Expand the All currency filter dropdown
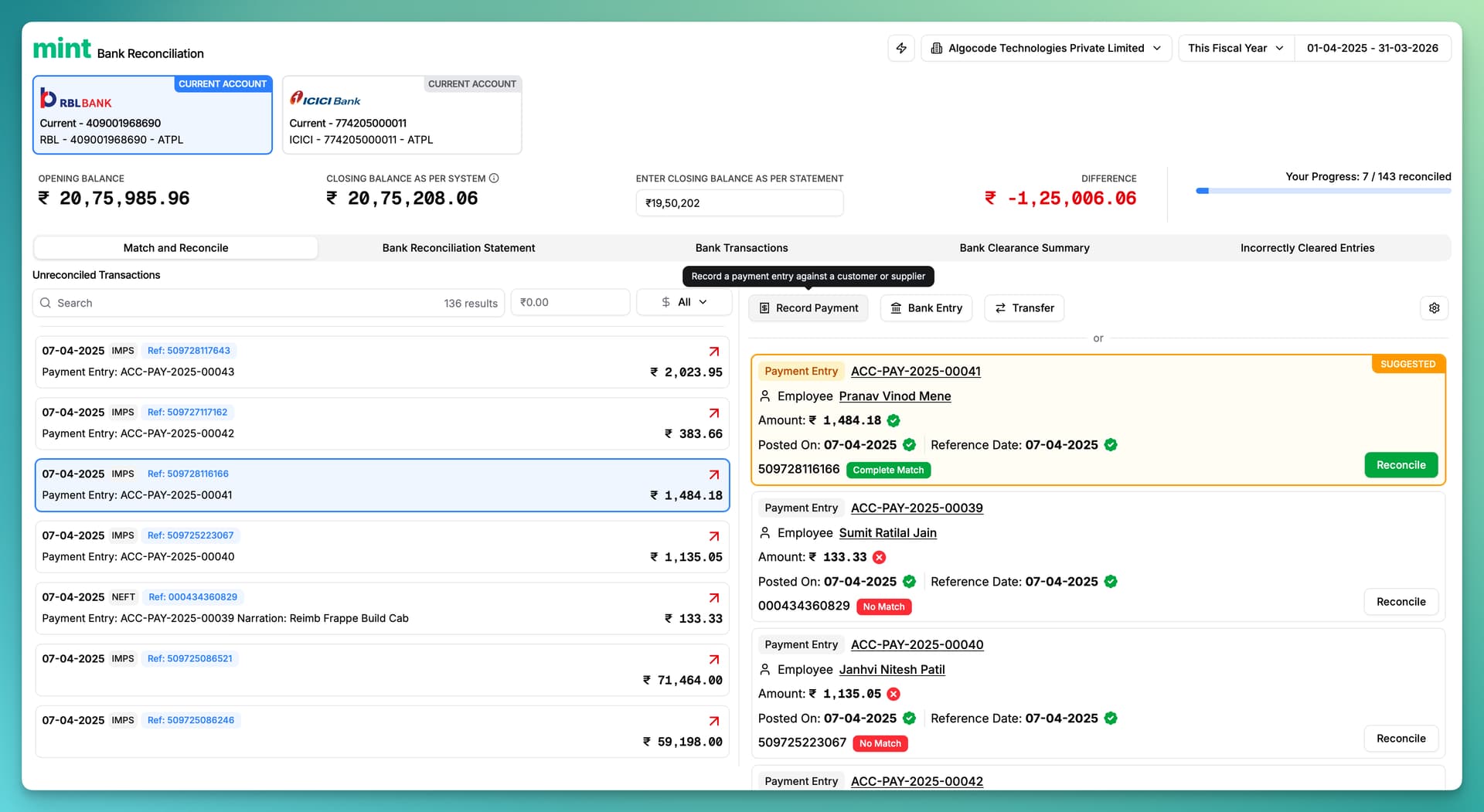The height and width of the screenshot is (812, 1484). coord(684,302)
